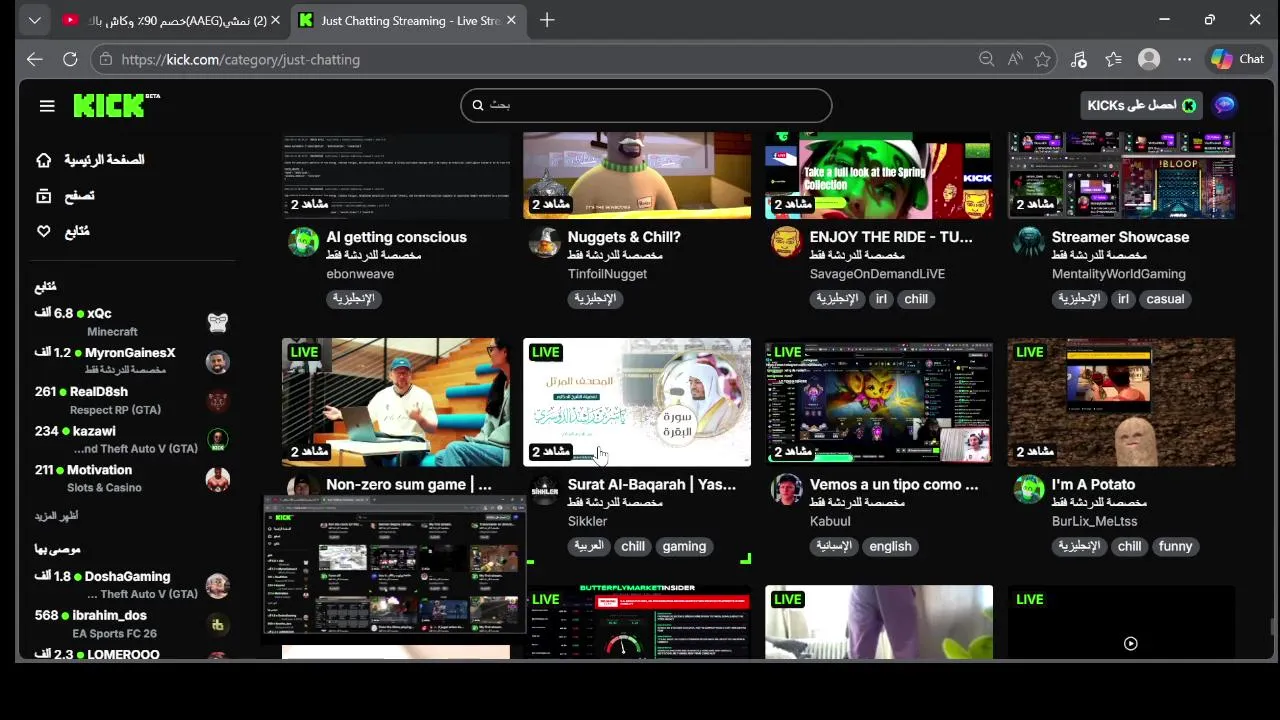
Task: Click the search input field
Action: click(x=646, y=105)
